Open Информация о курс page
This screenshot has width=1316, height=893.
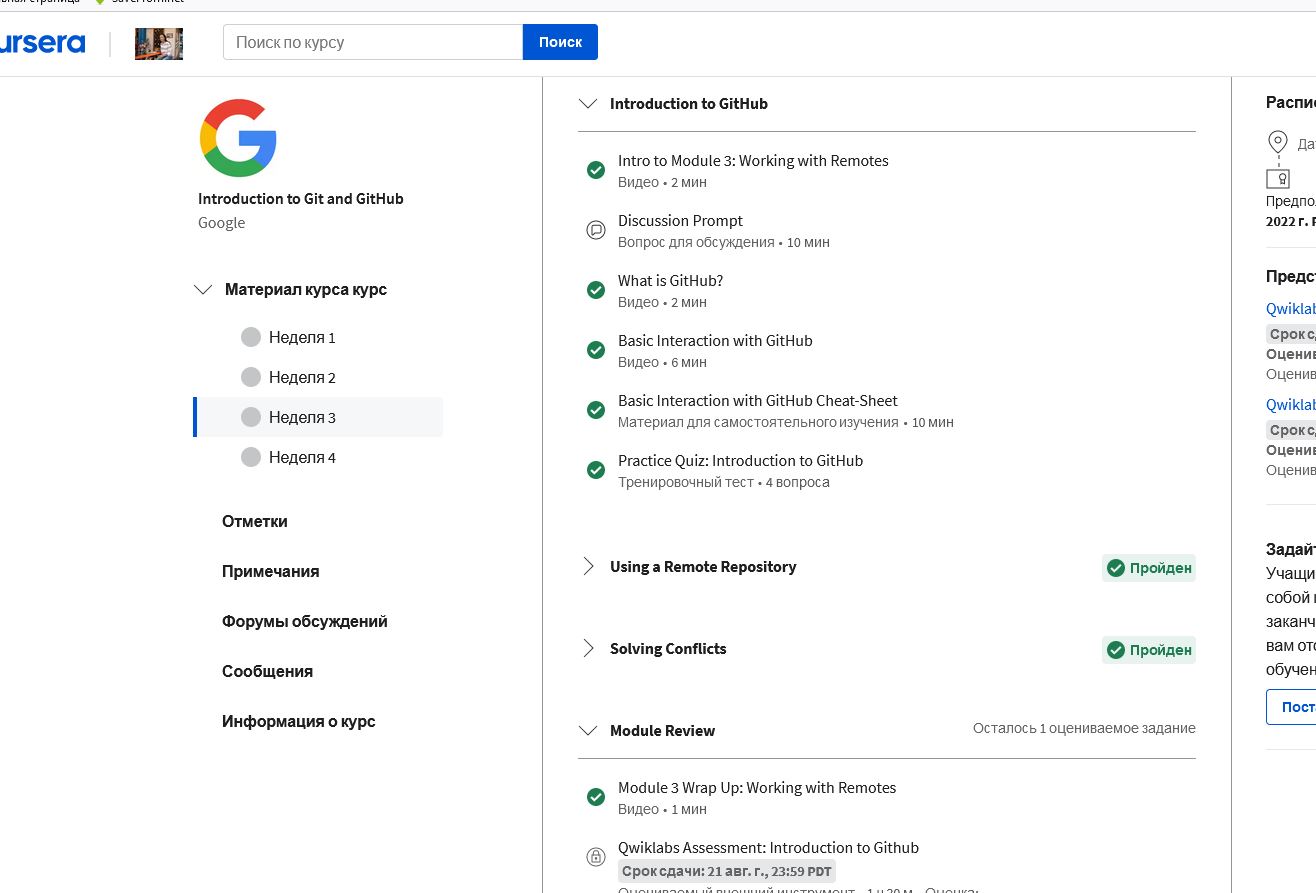coord(299,721)
